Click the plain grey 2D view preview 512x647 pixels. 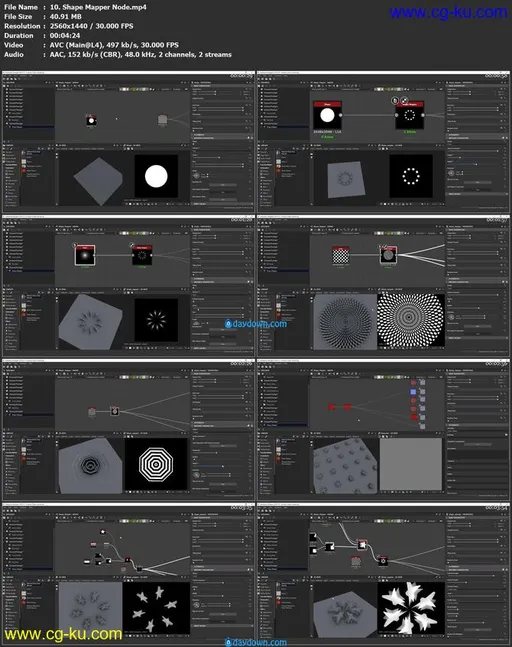coord(411,464)
